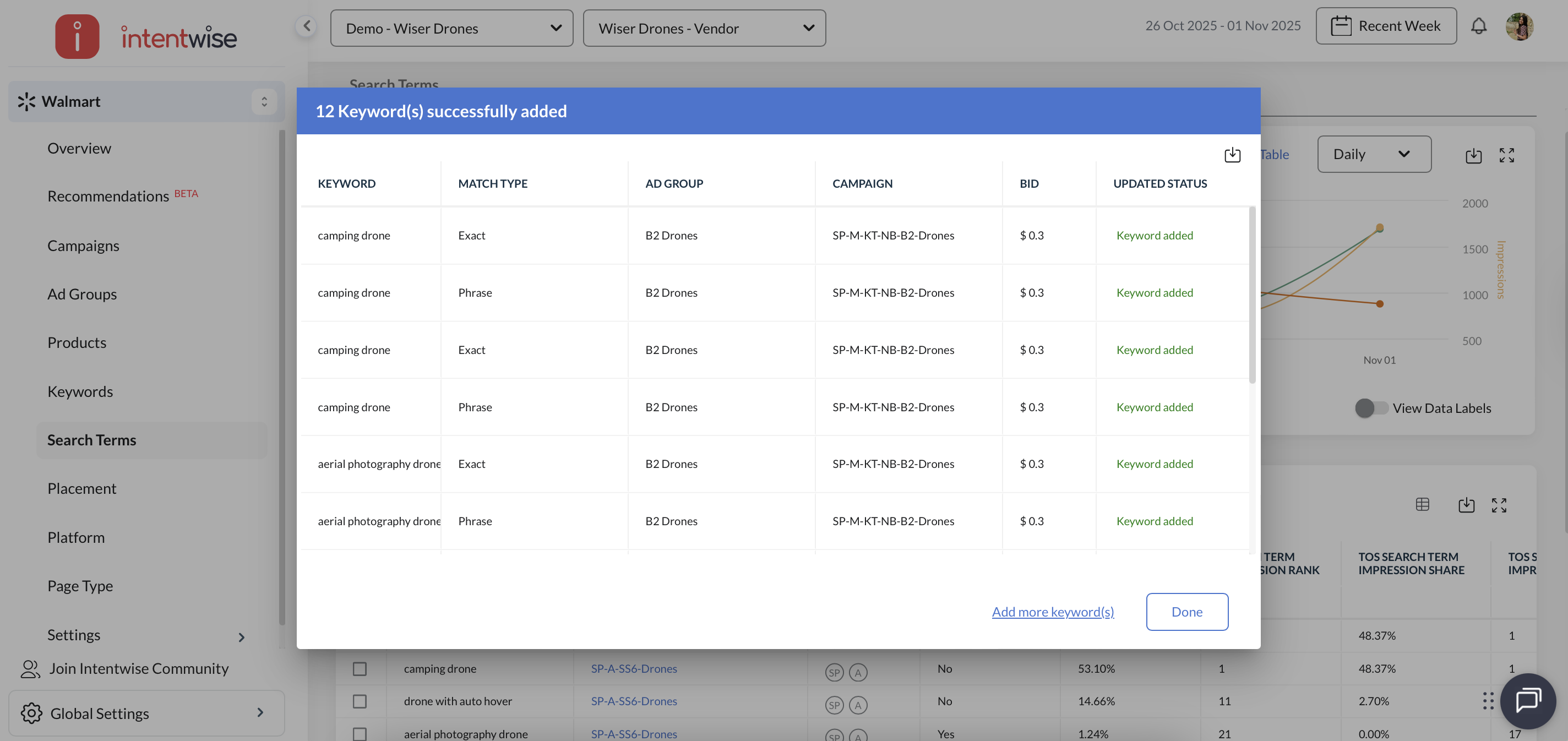Viewport: 1568px width, 741px height.
Task: Check the camping drone row checkbox
Action: click(360, 668)
